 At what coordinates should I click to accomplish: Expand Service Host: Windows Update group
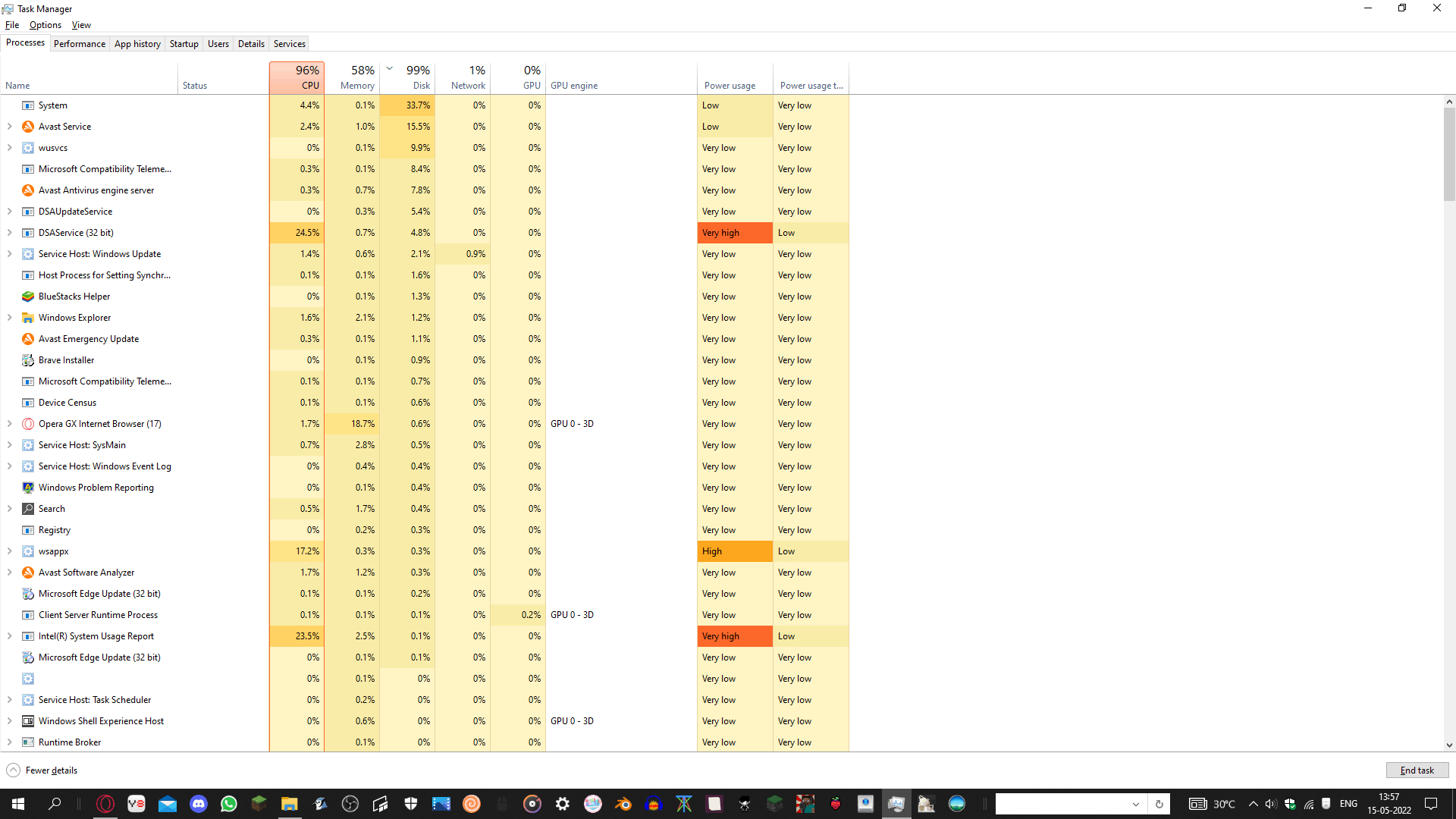click(9, 254)
